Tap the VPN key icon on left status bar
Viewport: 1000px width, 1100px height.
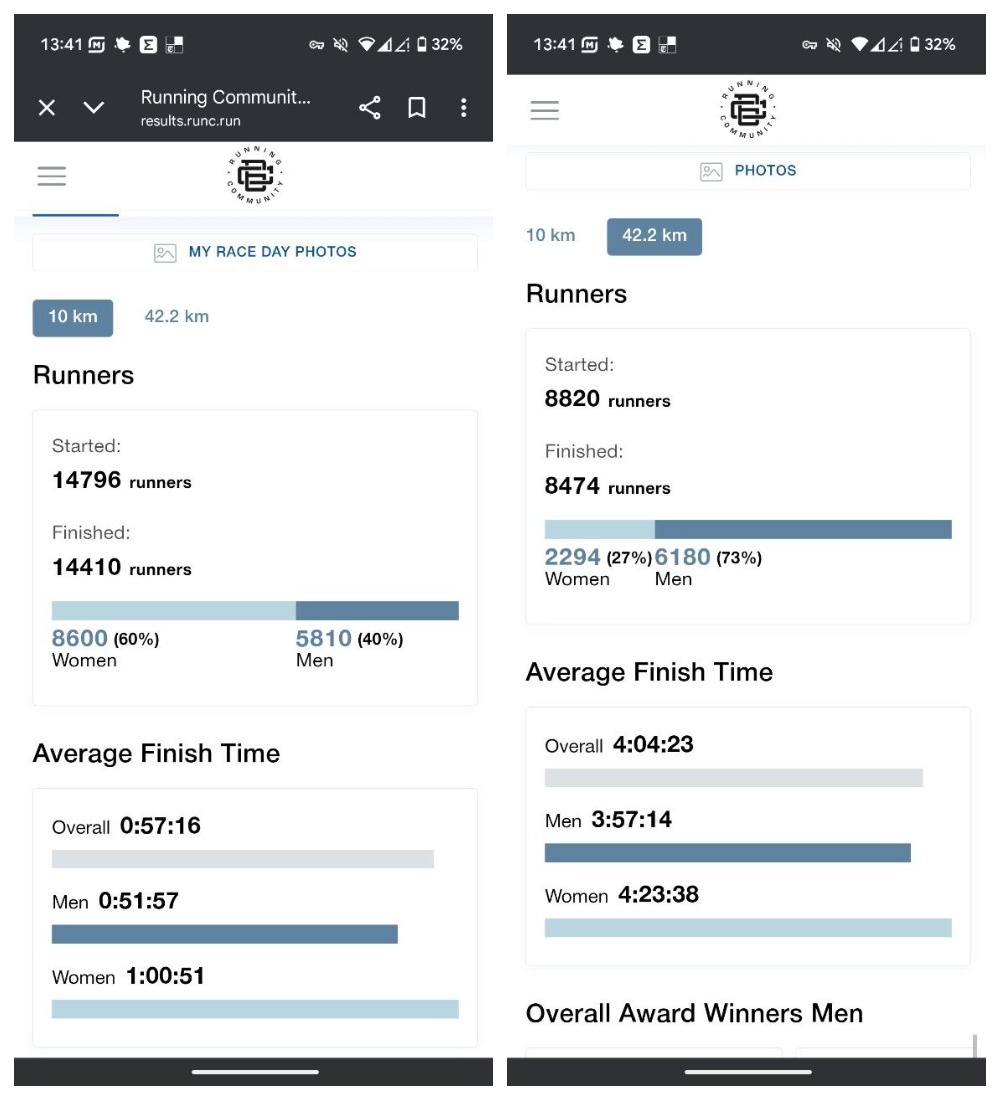[x=316, y=45]
